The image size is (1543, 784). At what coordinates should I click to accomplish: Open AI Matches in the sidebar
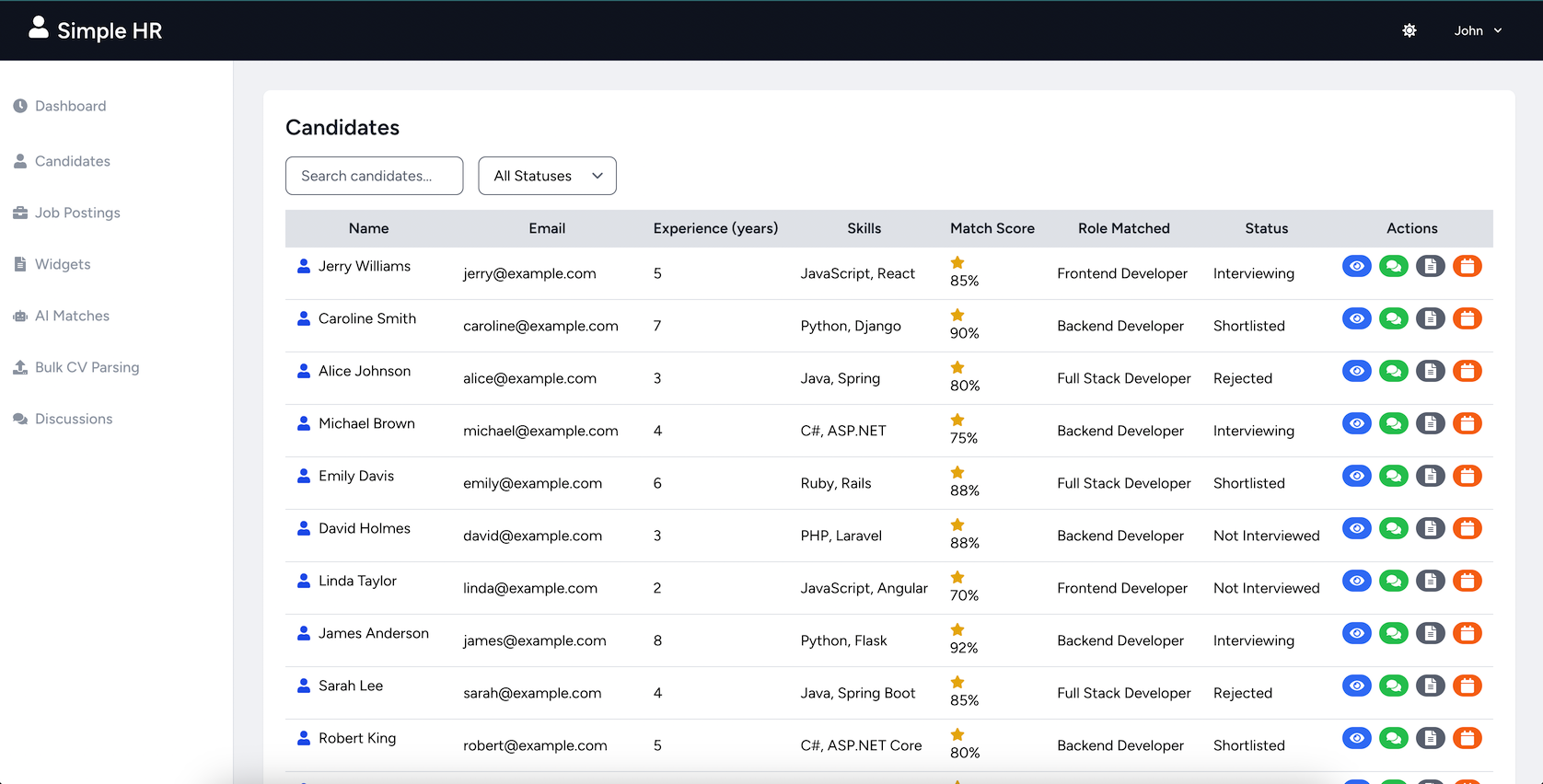(72, 316)
